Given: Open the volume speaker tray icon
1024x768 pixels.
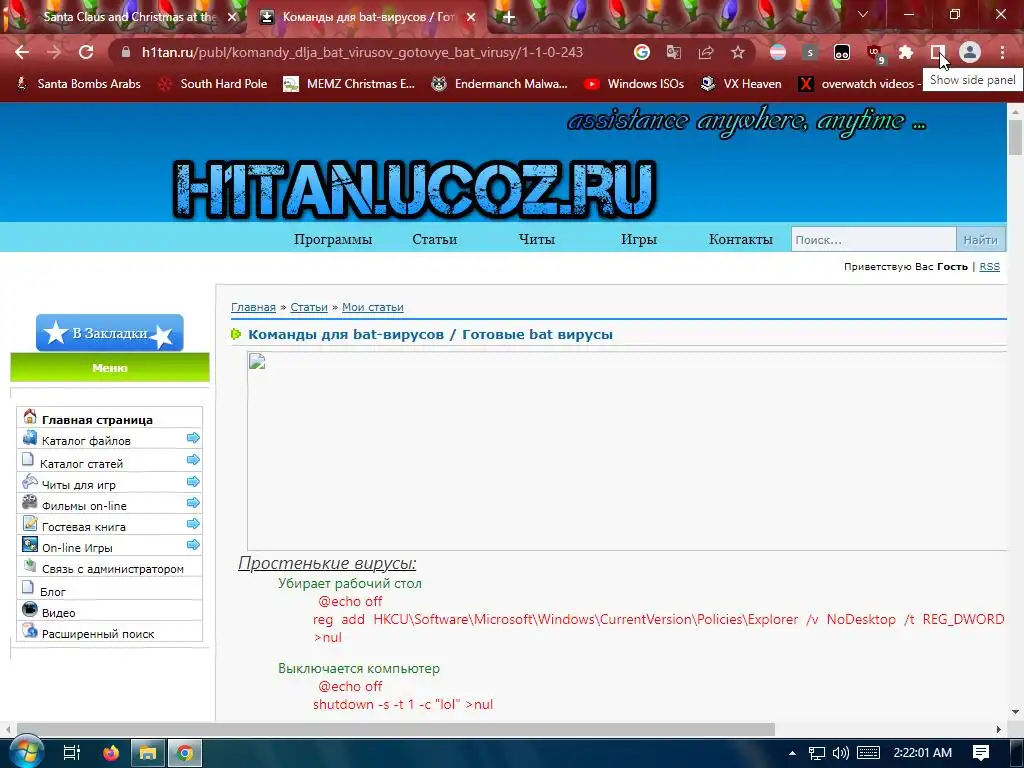Looking at the screenshot, I should click(x=841, y=753).
